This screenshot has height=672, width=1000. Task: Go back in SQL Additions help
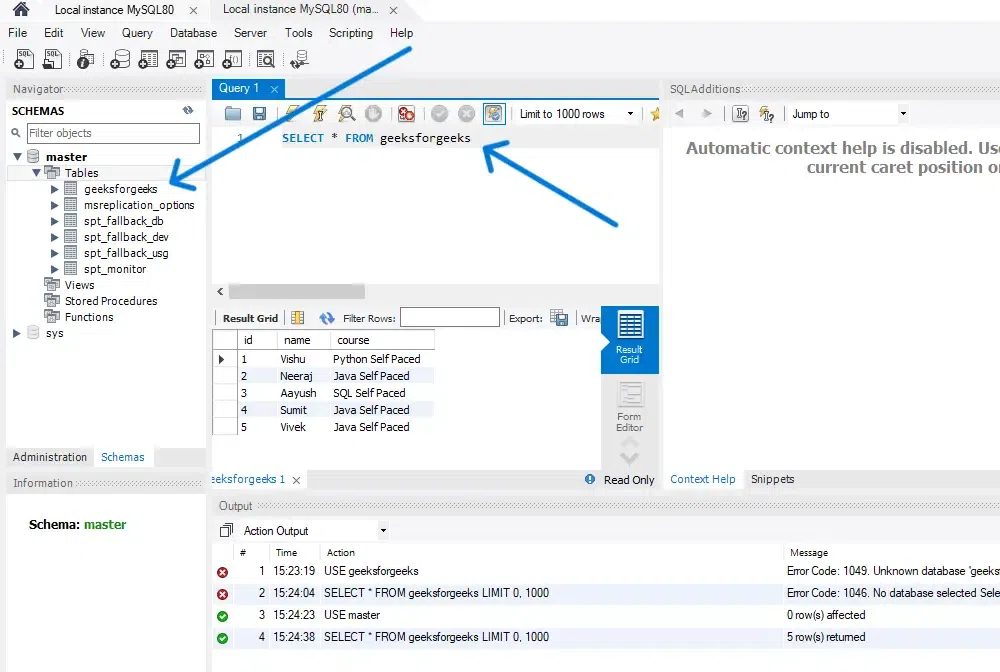[x=679, y=113]
